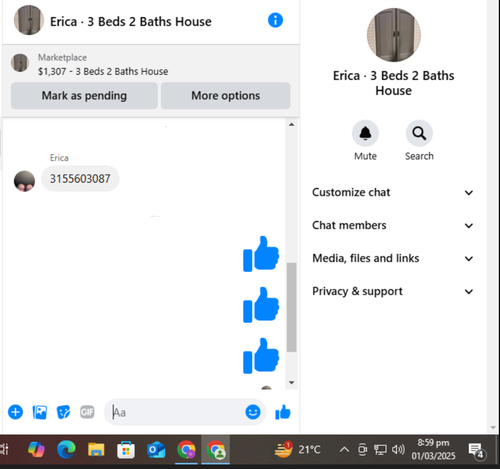Open the large listing photo in the details panel
Viewport: 500px width, 469px height.
click(x=394, y=35)
